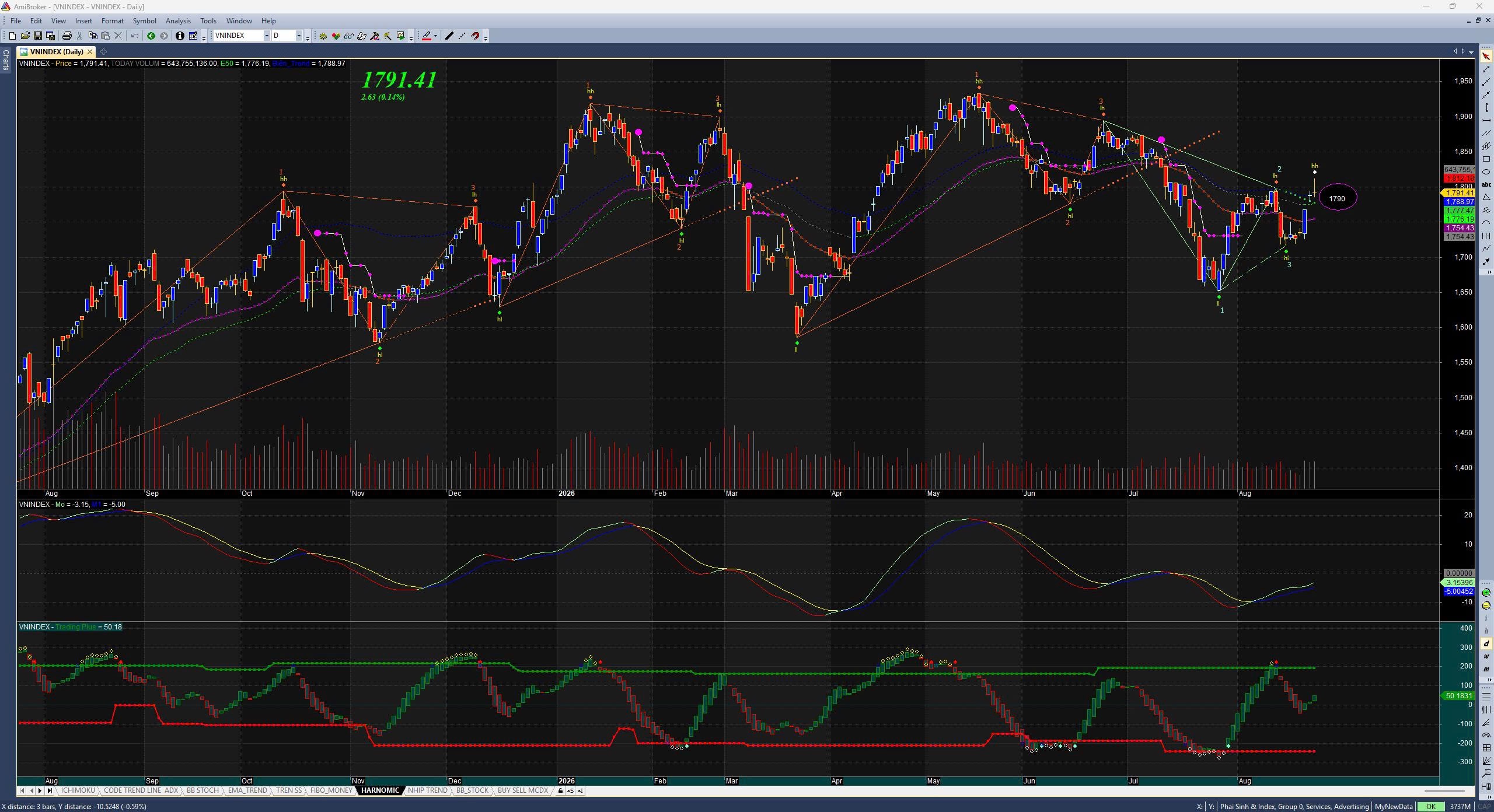The width and height of the screenshot is (1494, 812).
Task: Go to the first sheet tab arrow
Action: coord(22,791)
